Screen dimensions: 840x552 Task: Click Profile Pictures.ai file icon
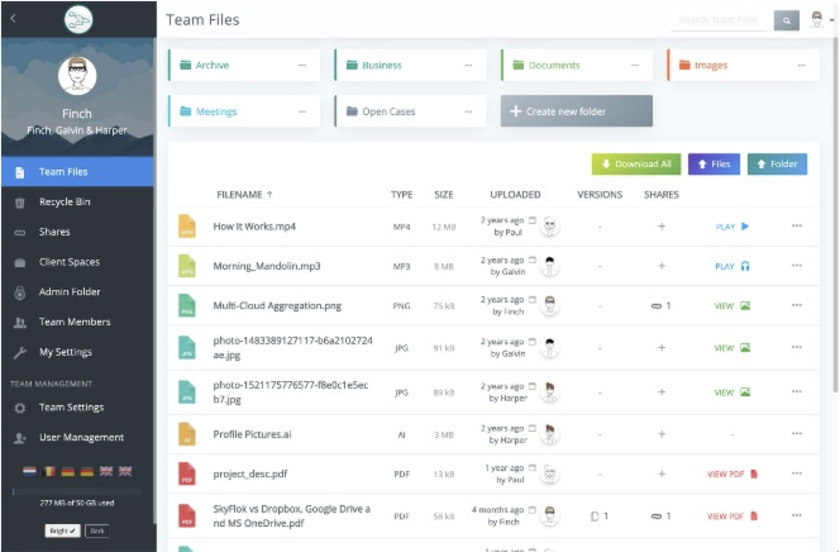coord(186,434)
